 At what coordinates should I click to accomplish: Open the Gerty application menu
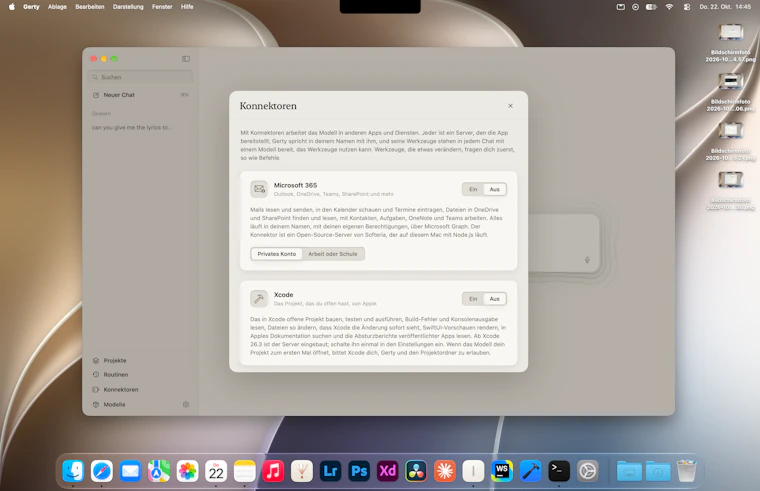coord(31,7)
